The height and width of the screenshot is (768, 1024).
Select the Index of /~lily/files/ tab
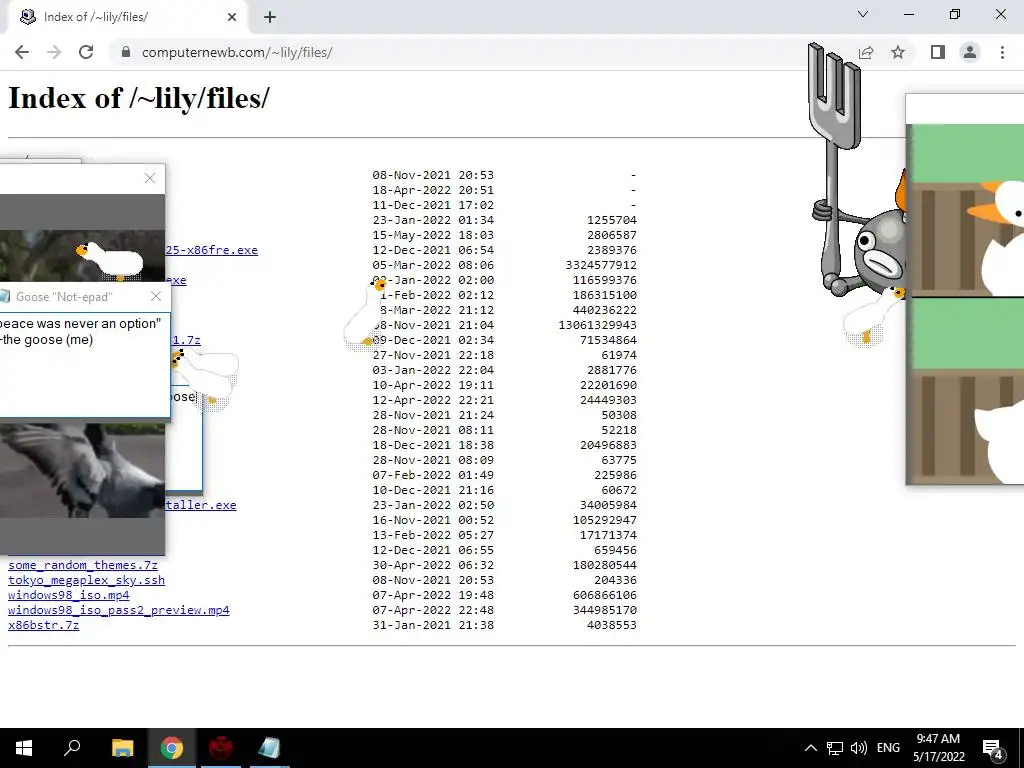[127, 18]
